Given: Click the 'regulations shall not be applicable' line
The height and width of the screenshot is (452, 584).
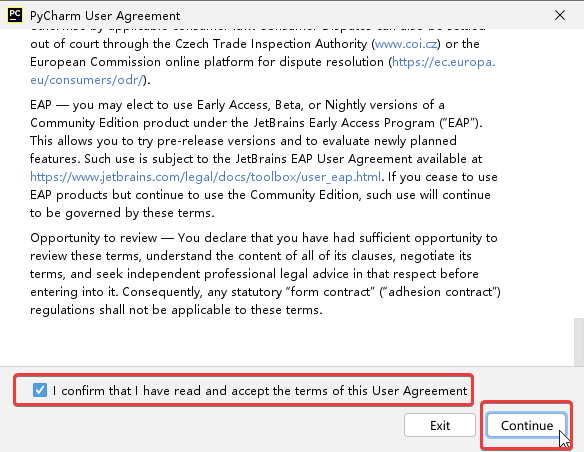Looking at the screenshot, I should (176, 310).
